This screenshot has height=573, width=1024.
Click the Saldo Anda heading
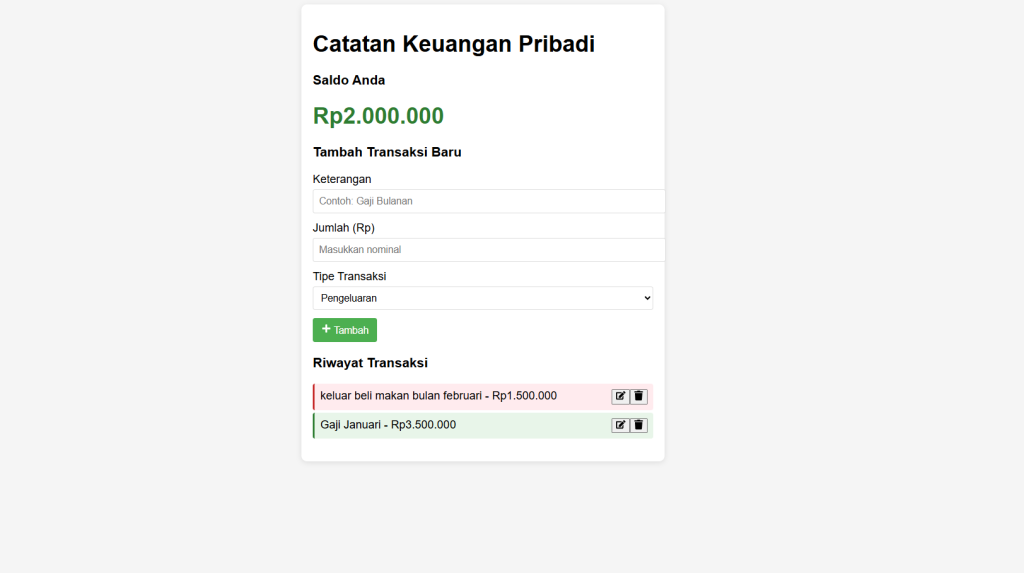pos(349,80)
